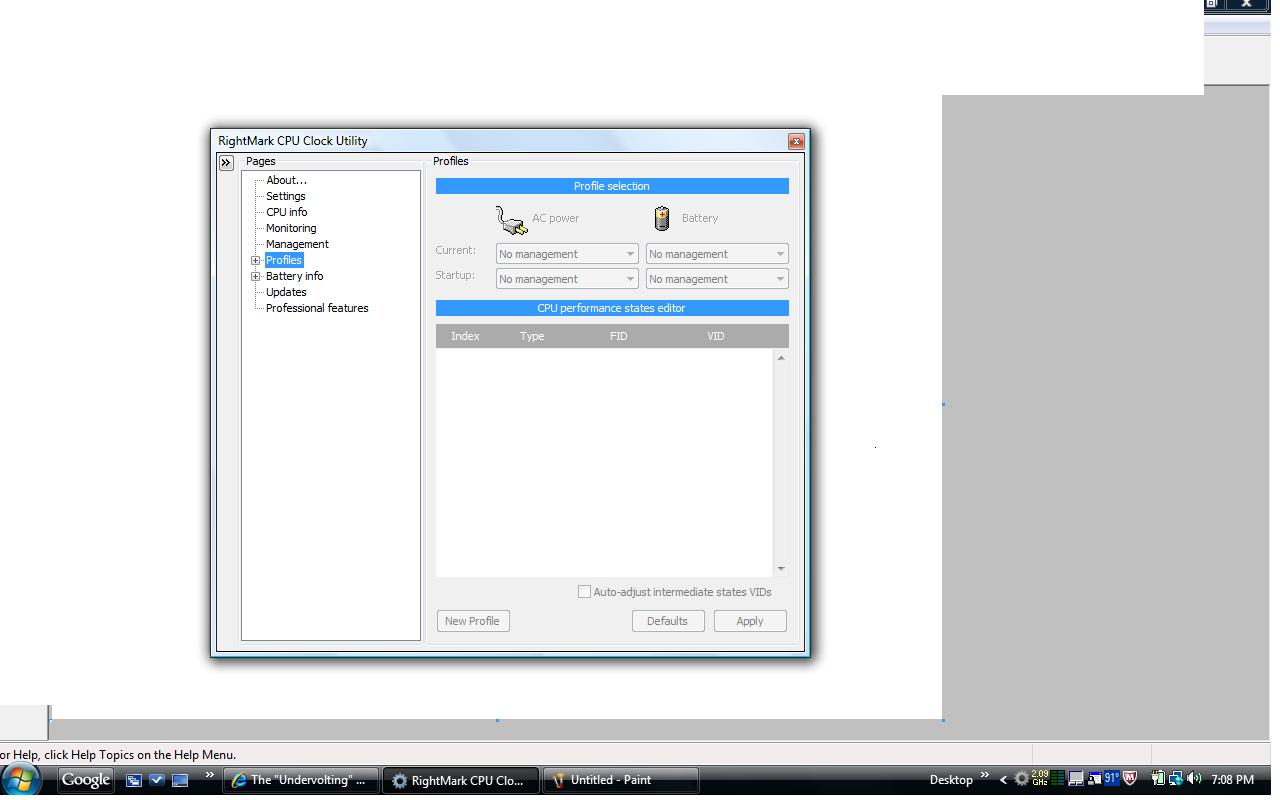Click the 91° temperature tray icon
The height and width of the screenshot is (800, 1280).
pos(1111,778)
